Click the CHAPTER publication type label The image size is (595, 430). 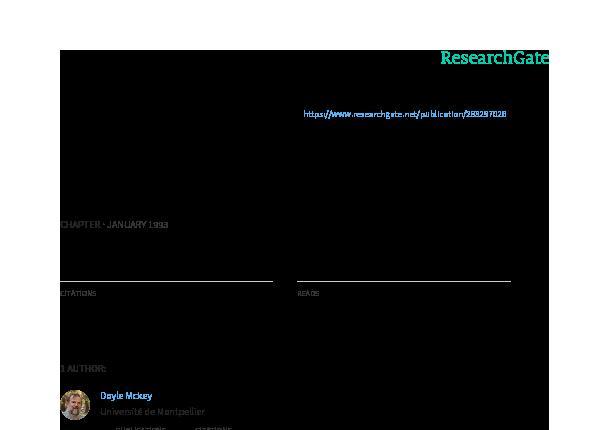[x=80, y=225]
